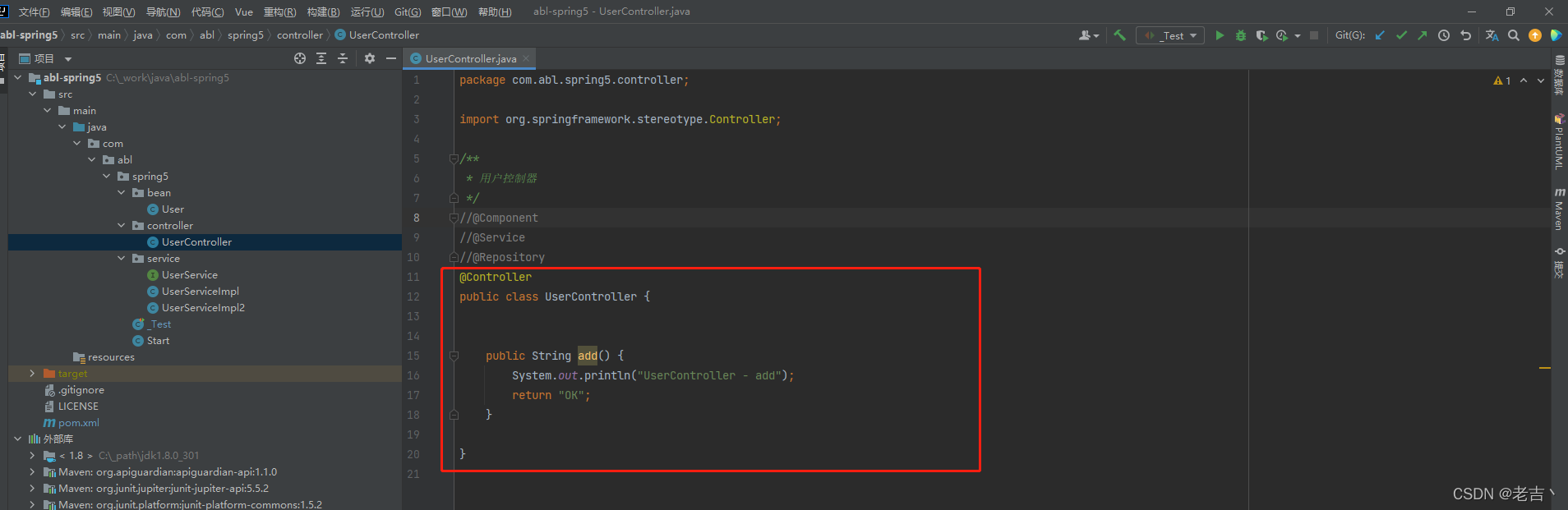The height and width of the screenshot is (510, 1568).
Task: Click Git Rollback undo arrow
Action: point(1465,35)
